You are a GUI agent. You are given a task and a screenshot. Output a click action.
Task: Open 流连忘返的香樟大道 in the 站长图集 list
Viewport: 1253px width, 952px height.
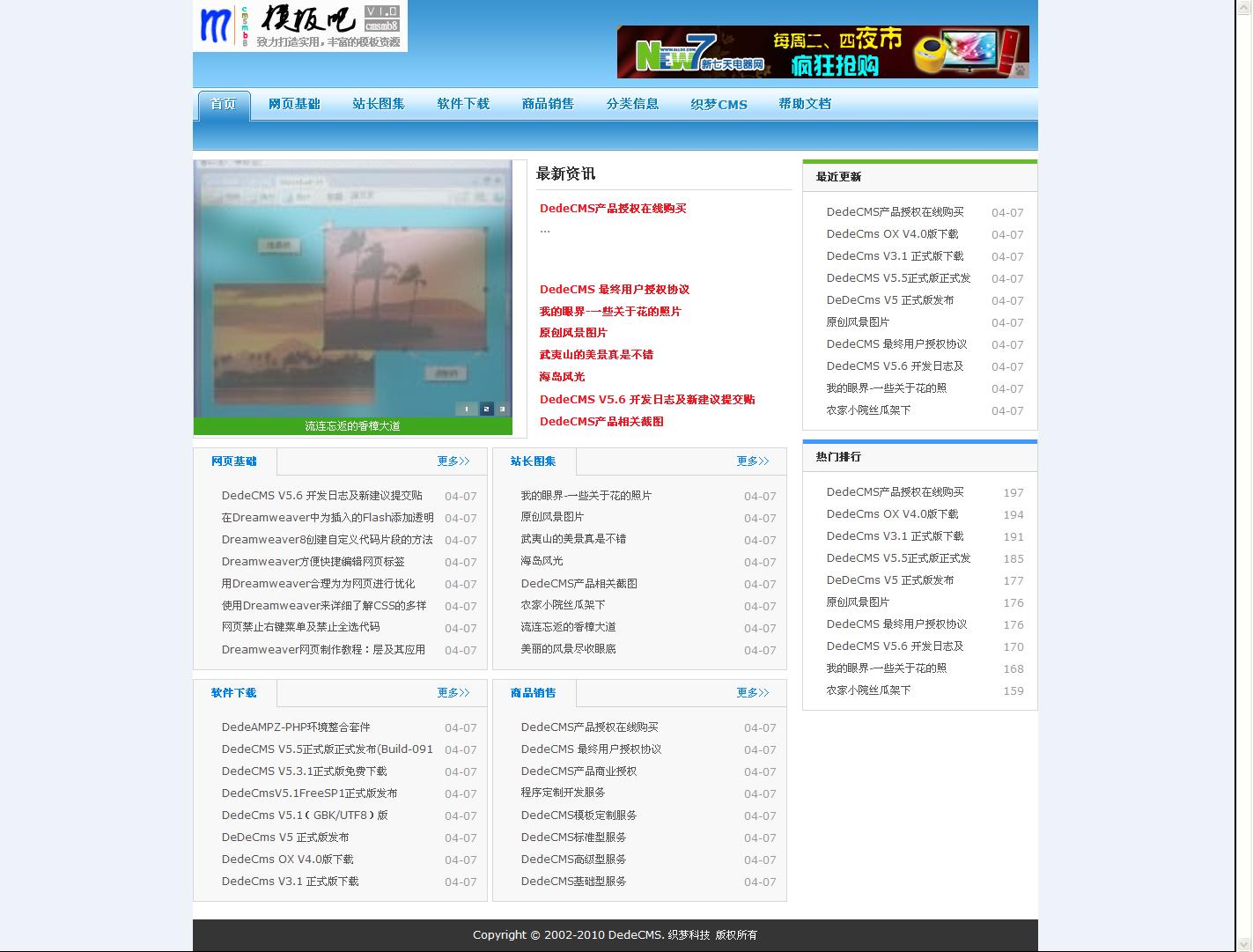click(568, 627)
